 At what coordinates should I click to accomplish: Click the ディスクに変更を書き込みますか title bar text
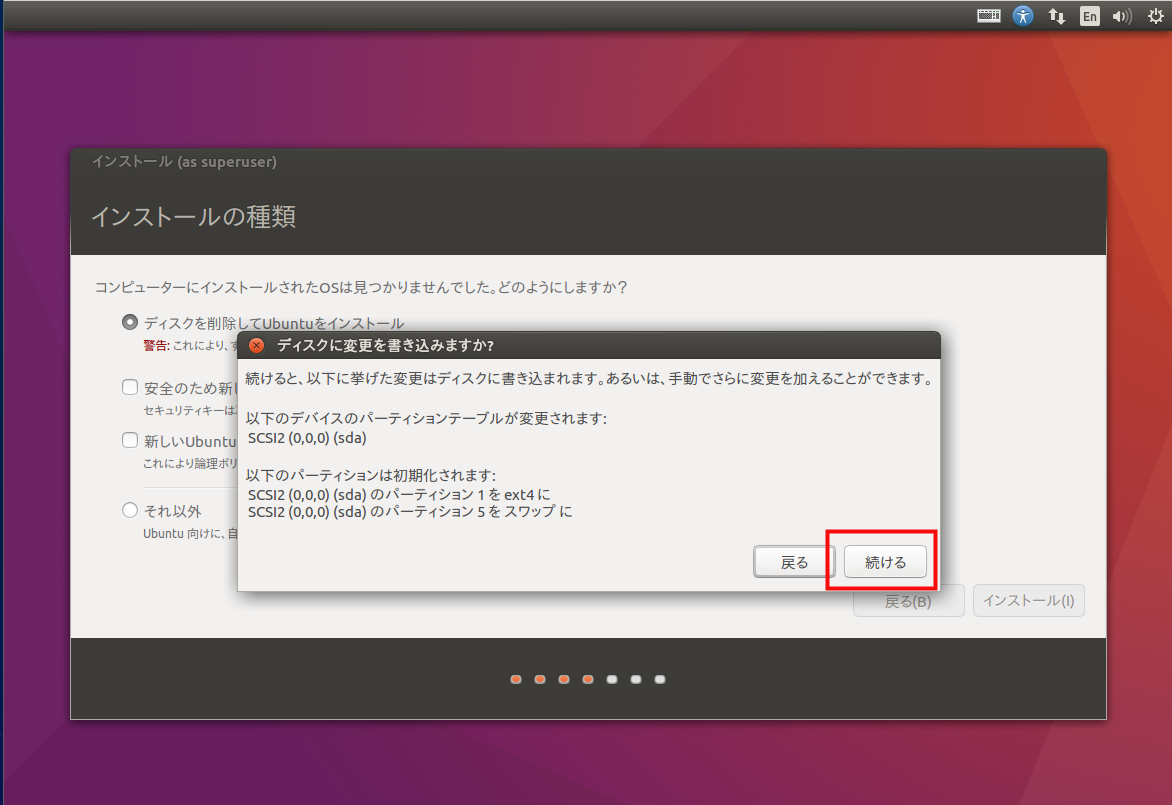(385, 346)
